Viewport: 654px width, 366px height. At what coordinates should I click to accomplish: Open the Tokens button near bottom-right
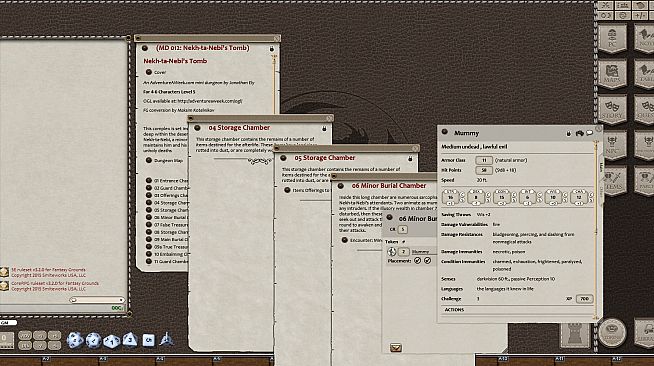(x=612, y=333)
